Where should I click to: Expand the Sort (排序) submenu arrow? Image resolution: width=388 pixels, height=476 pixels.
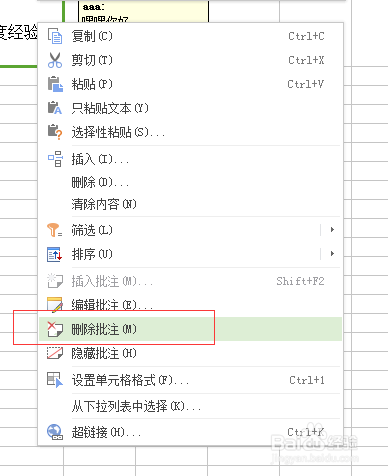coord(332,254)
